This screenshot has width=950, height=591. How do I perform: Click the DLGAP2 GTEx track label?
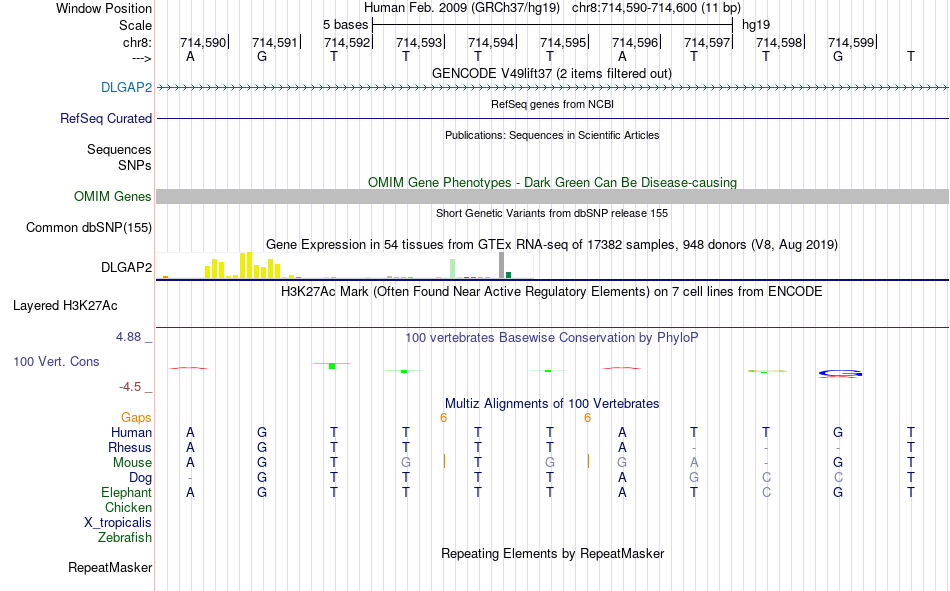click(x=126, y=267)
